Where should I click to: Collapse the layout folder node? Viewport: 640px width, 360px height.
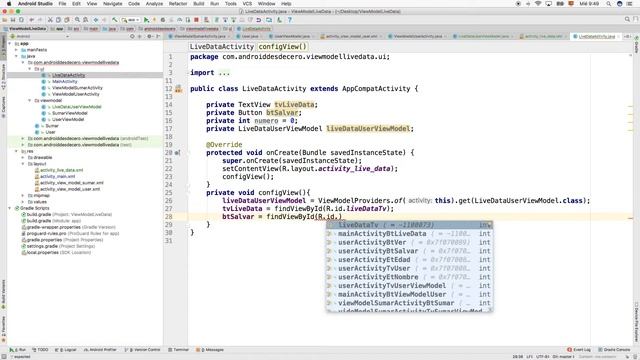pos(23,164)
